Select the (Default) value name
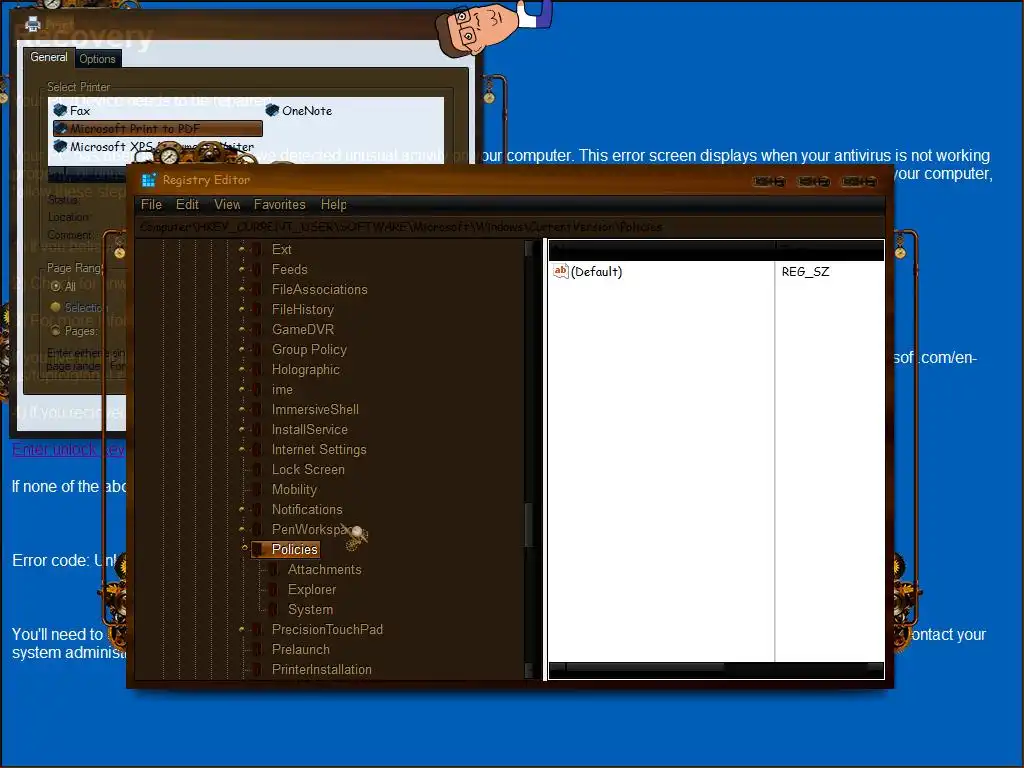1024x768 pixels. click(596, 272)
